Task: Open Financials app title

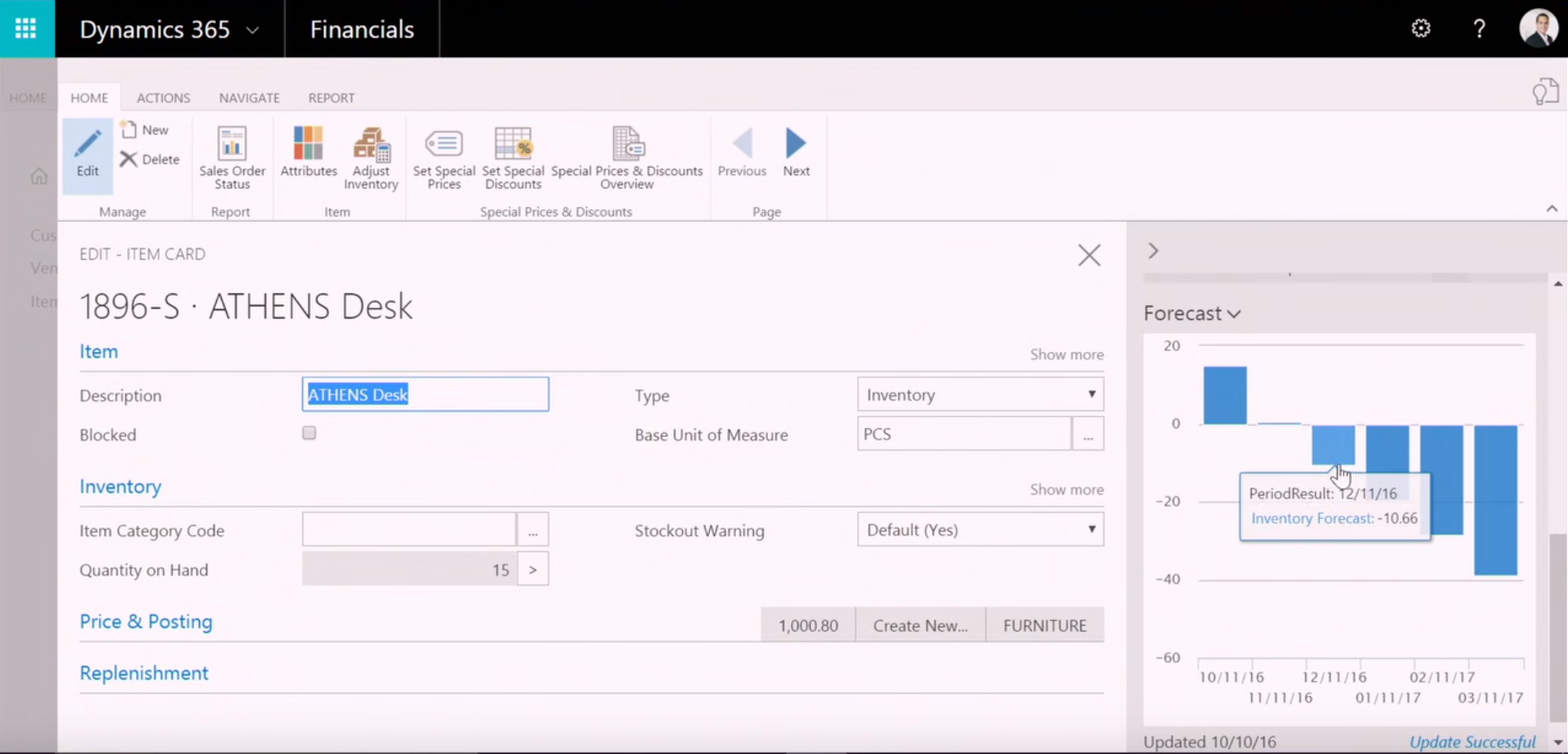Action: [x=362, y=29]
